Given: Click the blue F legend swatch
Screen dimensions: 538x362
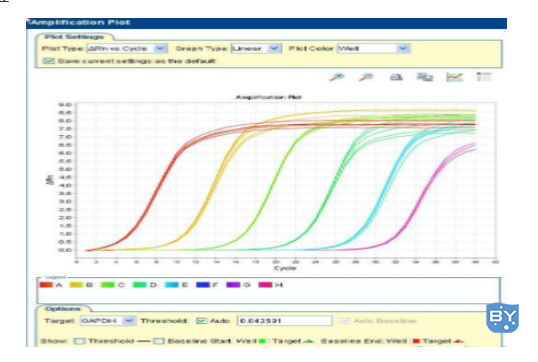Looking at the screenshot, I should point(203,285).
